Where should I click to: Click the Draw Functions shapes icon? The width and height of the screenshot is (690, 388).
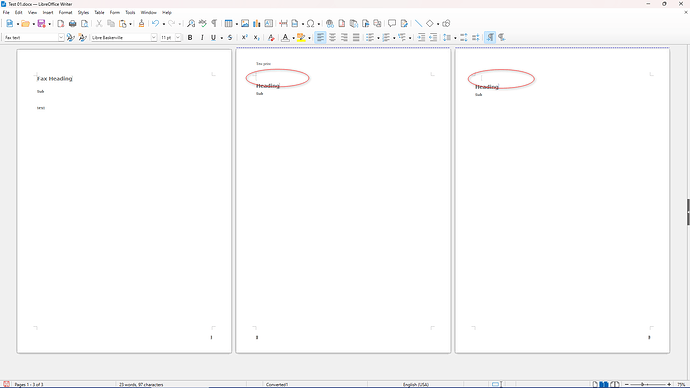point(446,24)
